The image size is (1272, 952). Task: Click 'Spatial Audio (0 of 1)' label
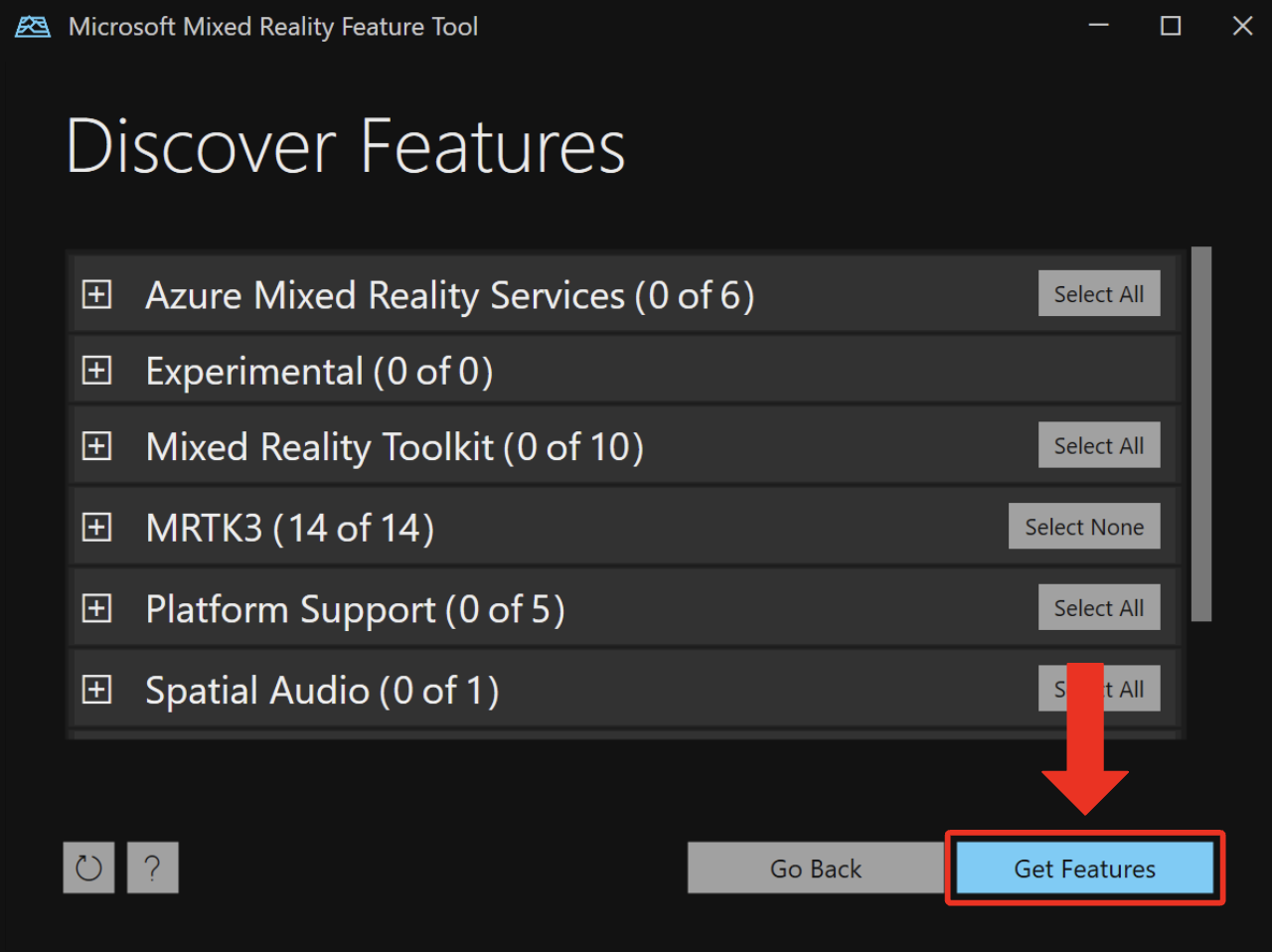[322, 691]
